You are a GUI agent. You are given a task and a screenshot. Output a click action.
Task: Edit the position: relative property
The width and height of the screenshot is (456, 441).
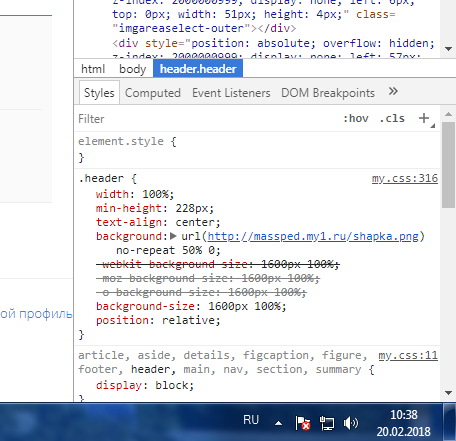tap(158, 320)
